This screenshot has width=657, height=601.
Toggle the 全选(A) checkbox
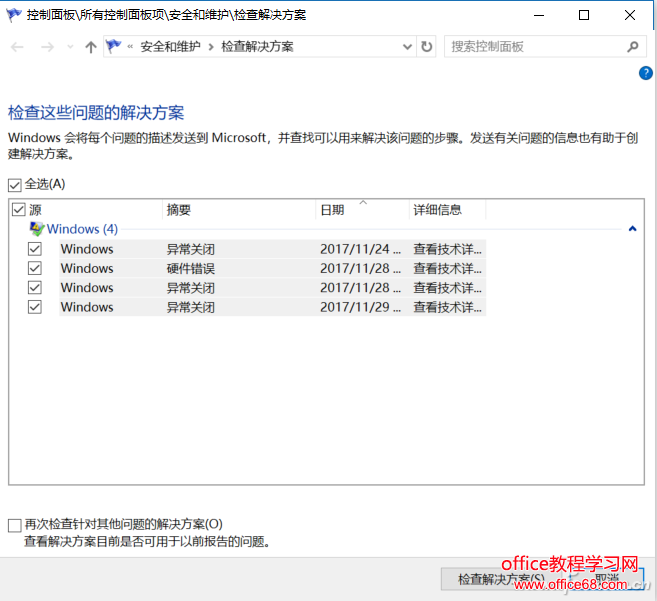click(15, 185)
